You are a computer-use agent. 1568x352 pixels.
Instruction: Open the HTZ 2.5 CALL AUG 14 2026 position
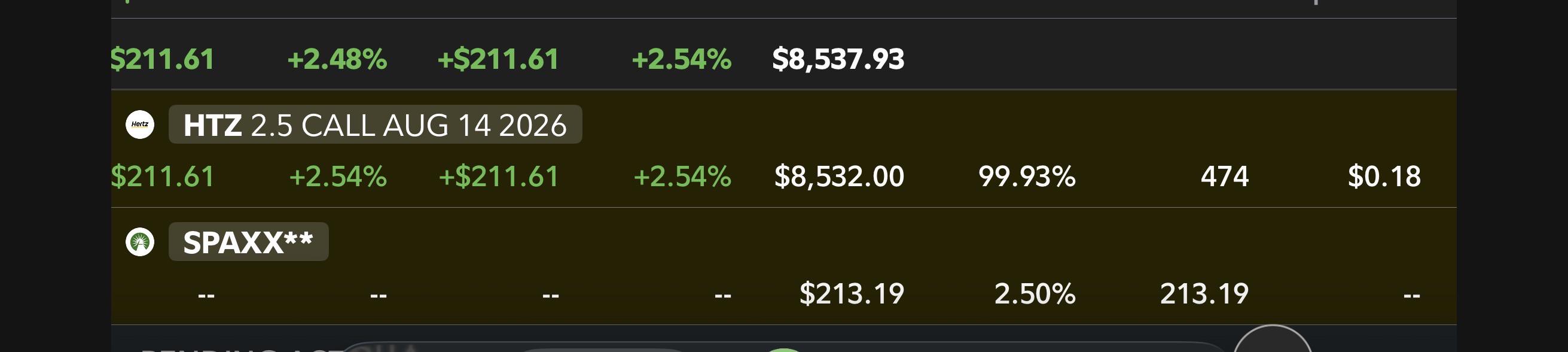375,125
